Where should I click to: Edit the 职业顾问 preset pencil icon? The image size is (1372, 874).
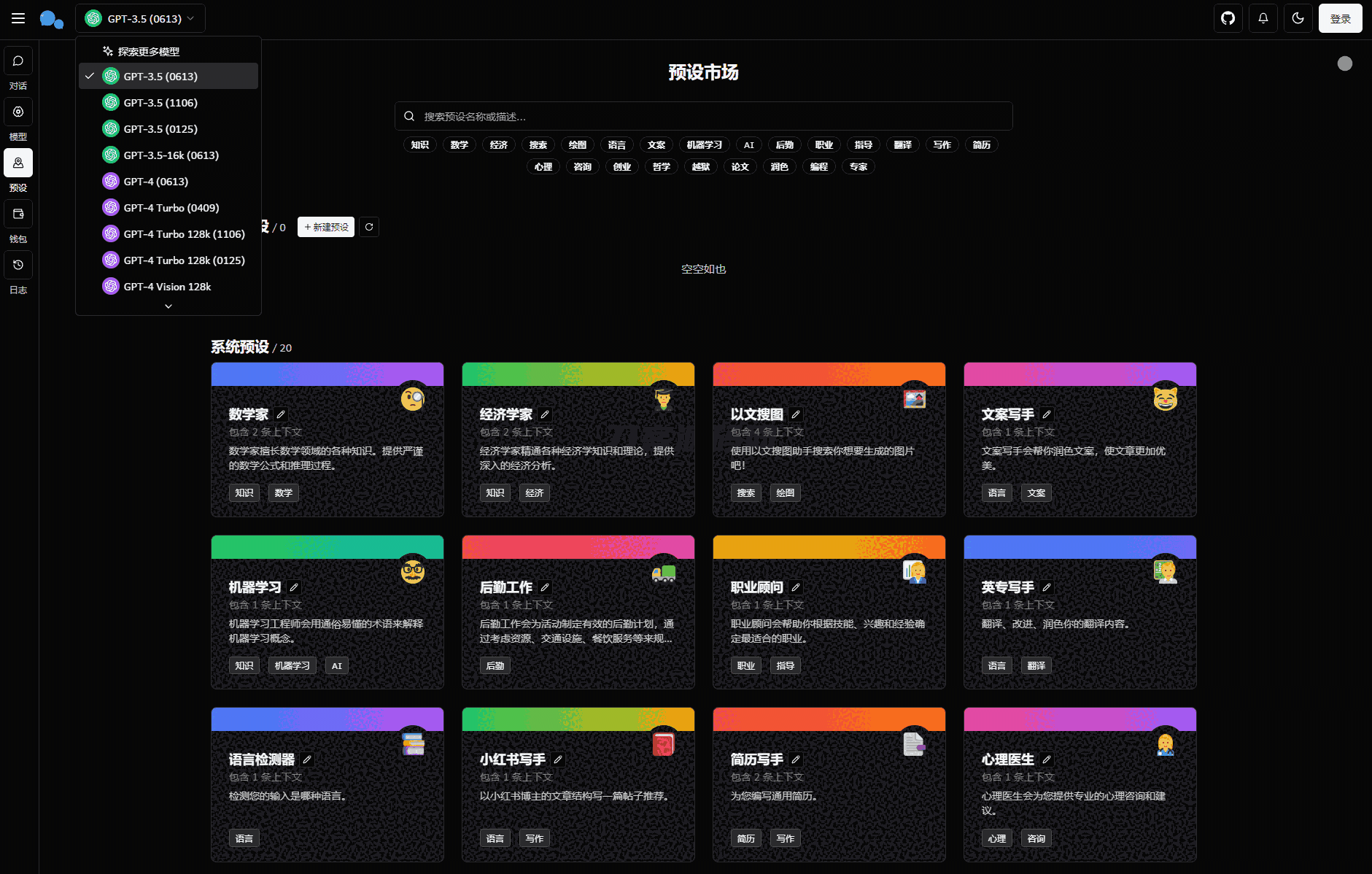coord(796,587)
